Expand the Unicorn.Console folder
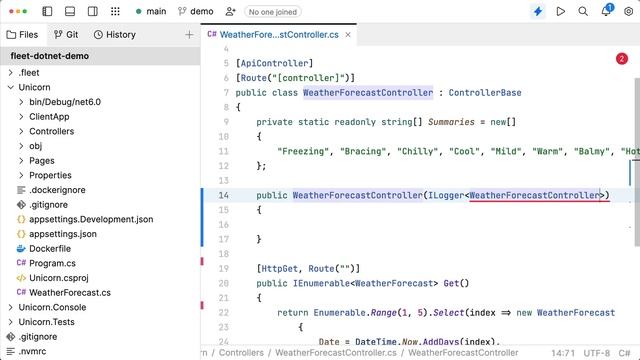Image resolution: width=640 pixels, height=360 pixels. (11, 307)
